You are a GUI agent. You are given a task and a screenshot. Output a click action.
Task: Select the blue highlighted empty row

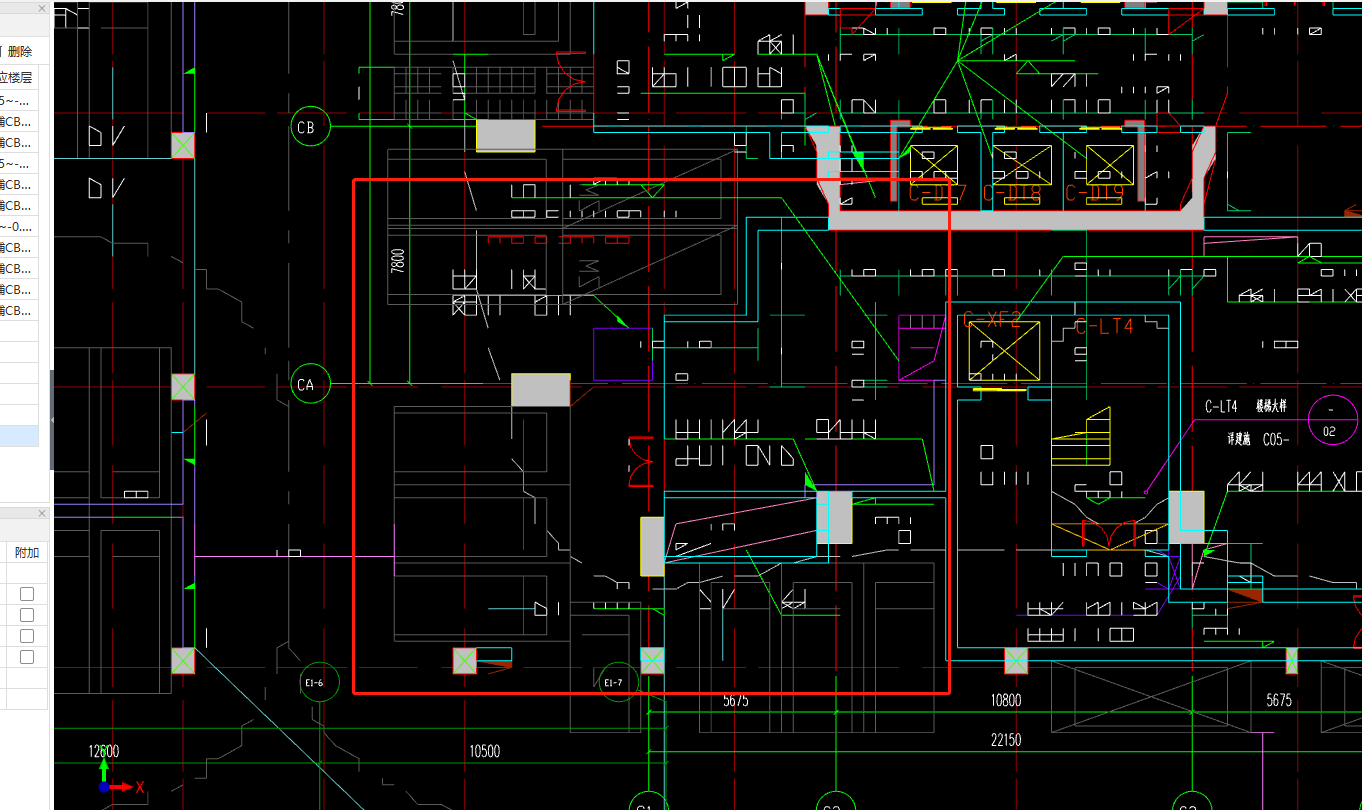click(19, 436)
